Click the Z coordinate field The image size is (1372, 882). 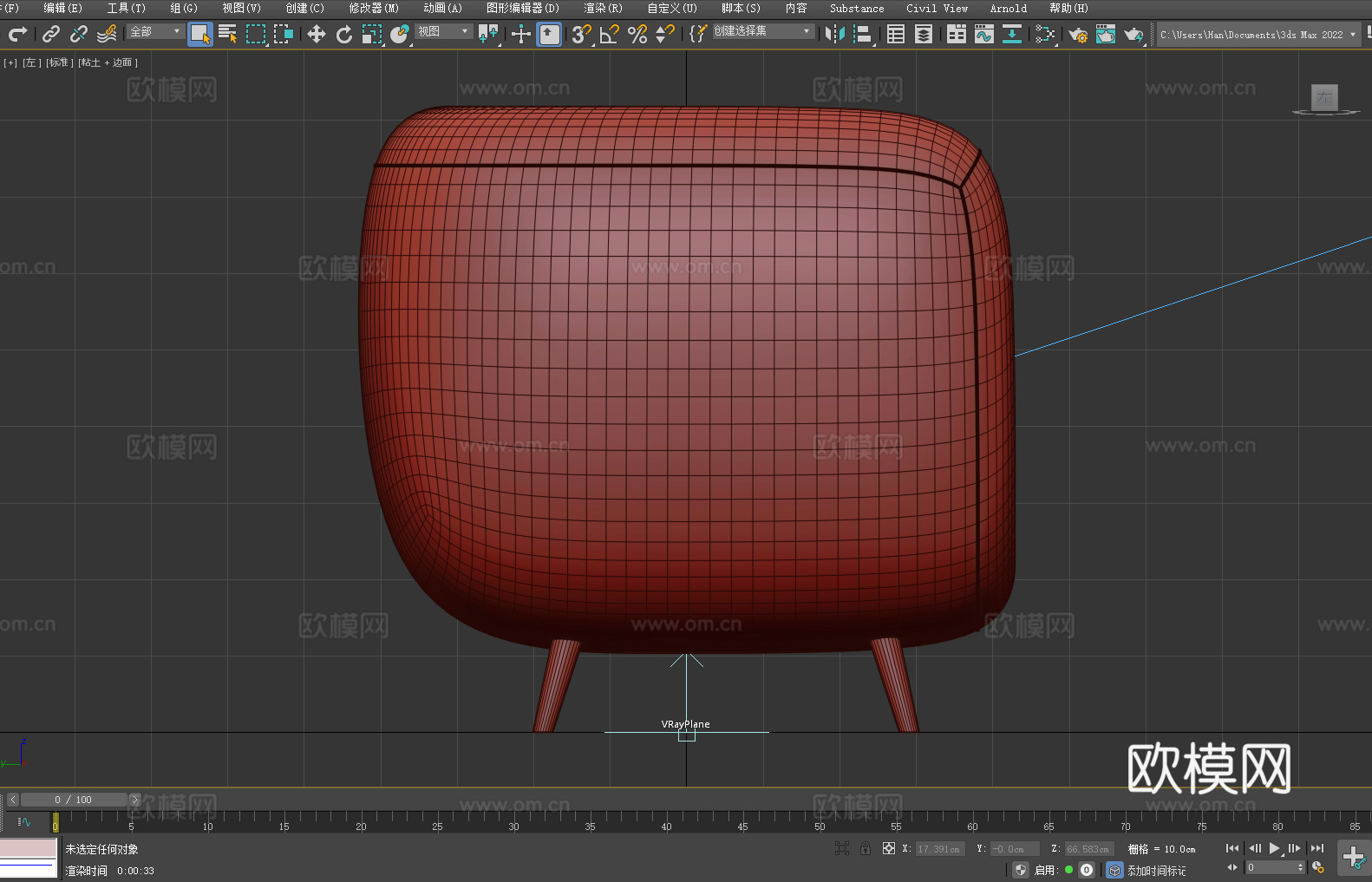[1088, 849]
